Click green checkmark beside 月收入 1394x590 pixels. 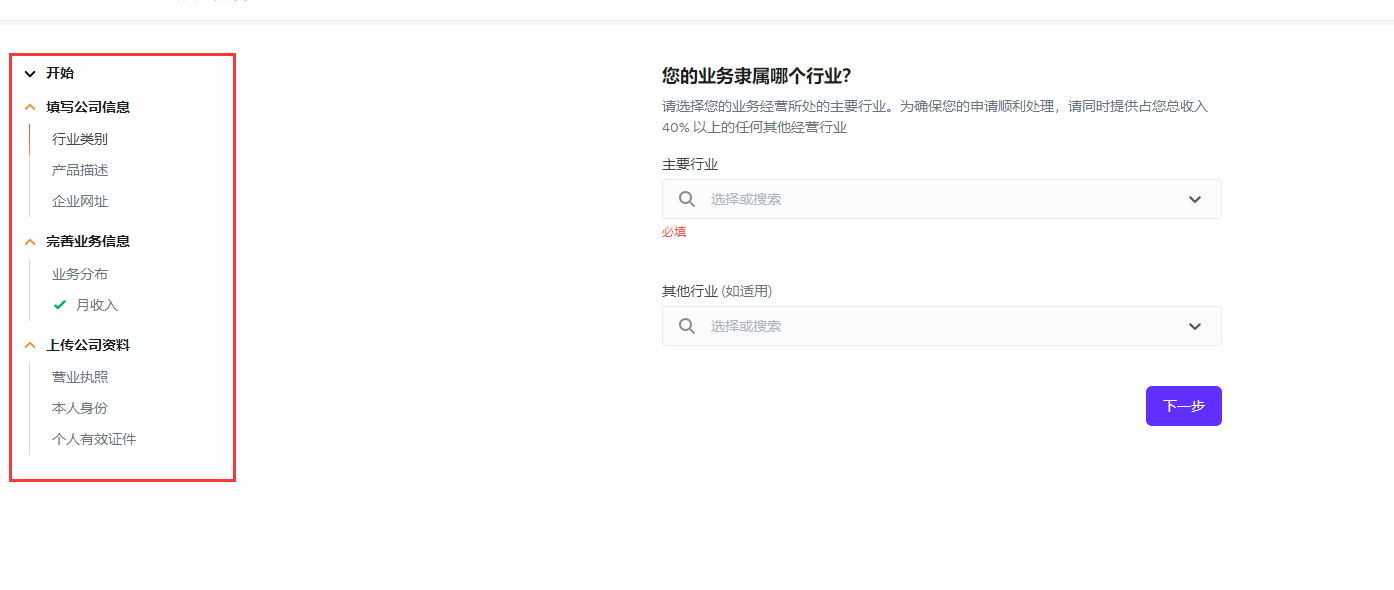pos(59,305)
